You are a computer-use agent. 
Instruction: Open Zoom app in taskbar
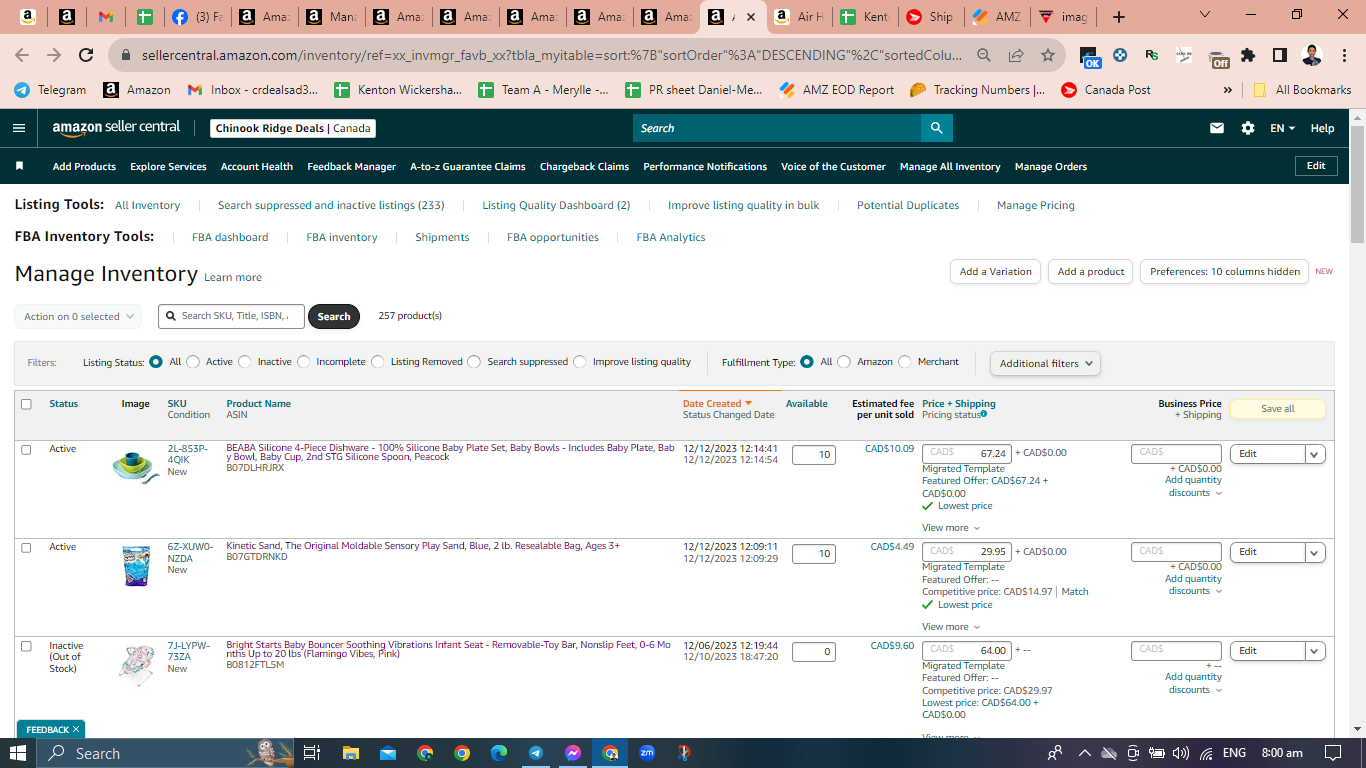click(x=647, y=753)
